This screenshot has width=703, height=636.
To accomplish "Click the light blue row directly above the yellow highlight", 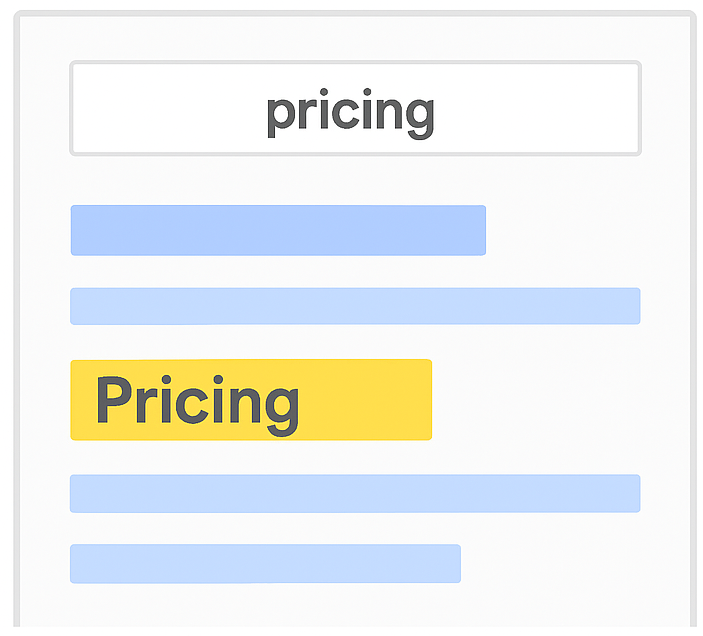I will tap(354, 306).
